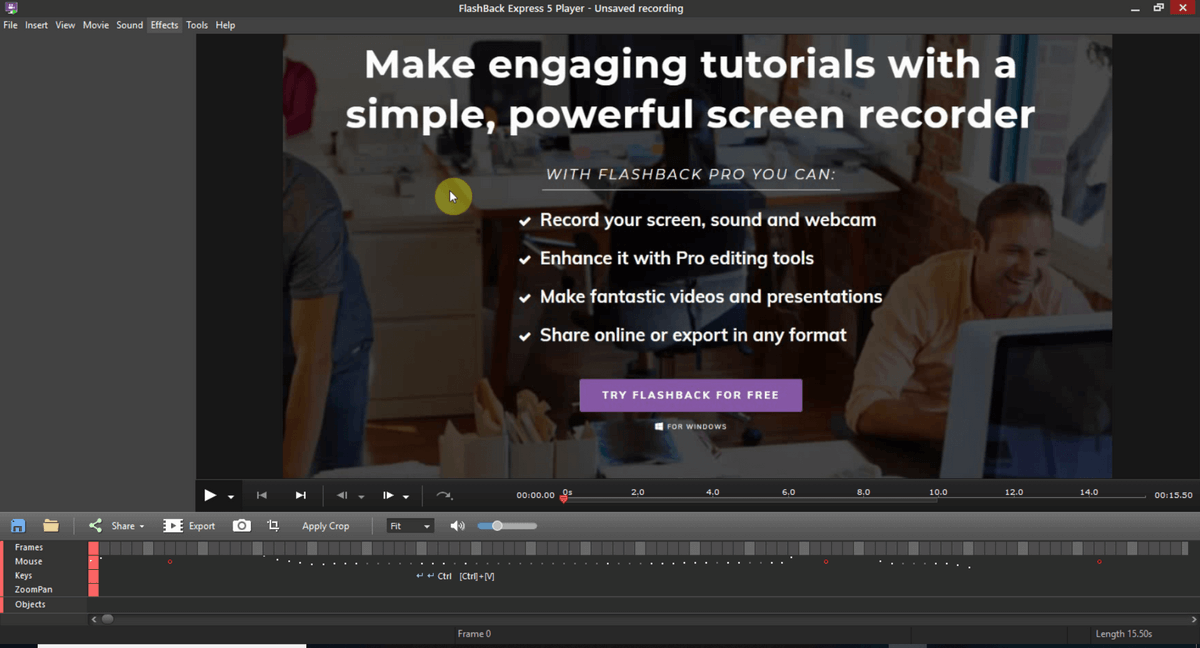Jump to the start of the recording

(x=262, y=495)
